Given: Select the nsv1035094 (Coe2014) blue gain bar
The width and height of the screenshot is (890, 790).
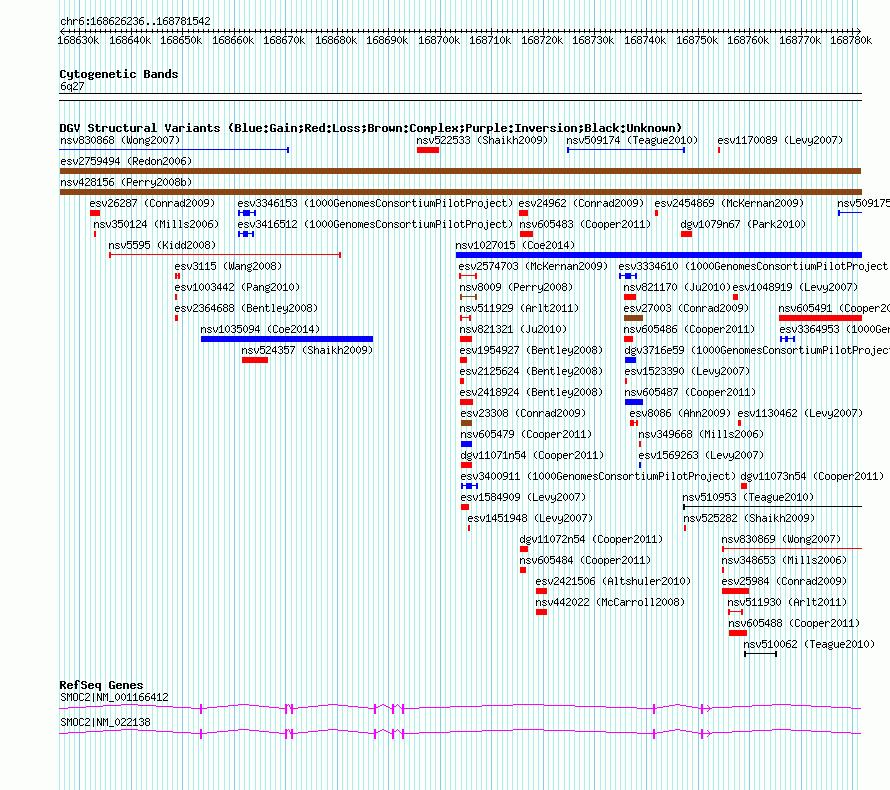Looking at the screenshot, I should tap(287, 339).
